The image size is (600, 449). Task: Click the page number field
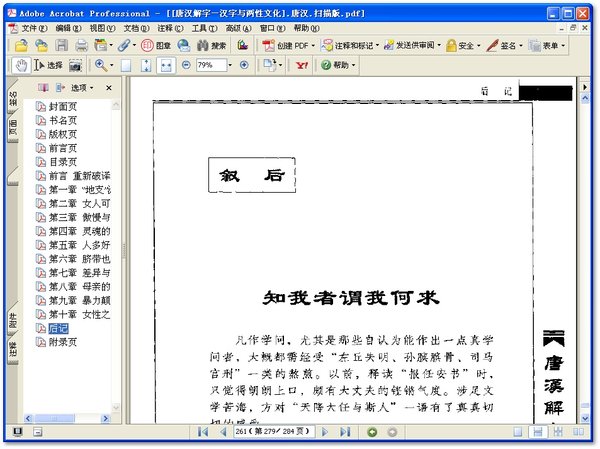[x=274, y=432]
